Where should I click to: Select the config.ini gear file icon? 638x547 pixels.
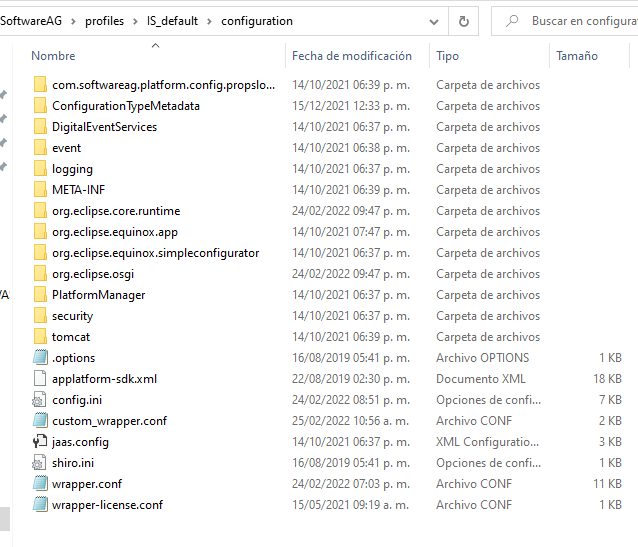pos(39,400)
